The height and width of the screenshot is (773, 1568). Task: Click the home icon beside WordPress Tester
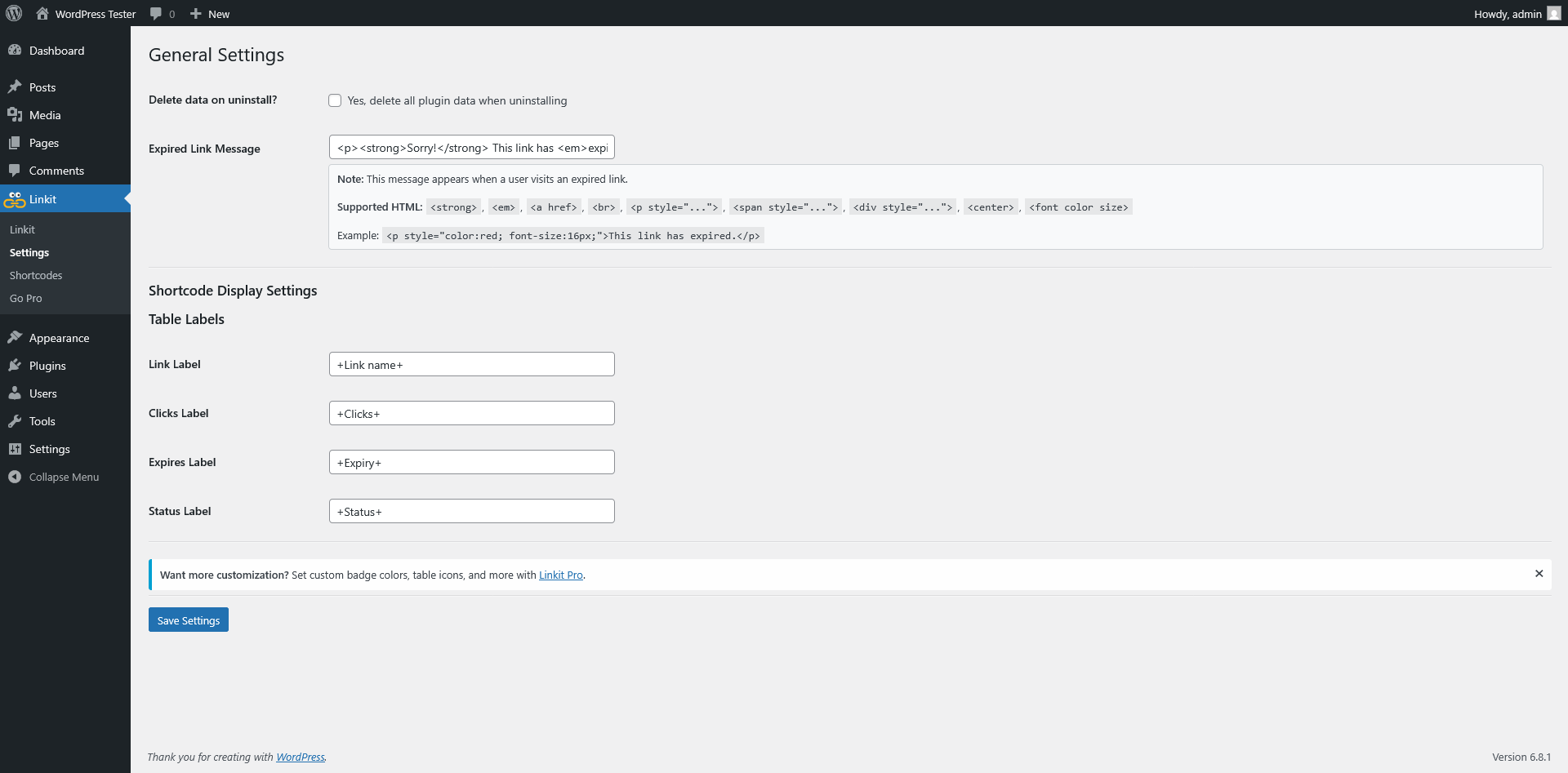click(42, 13)
